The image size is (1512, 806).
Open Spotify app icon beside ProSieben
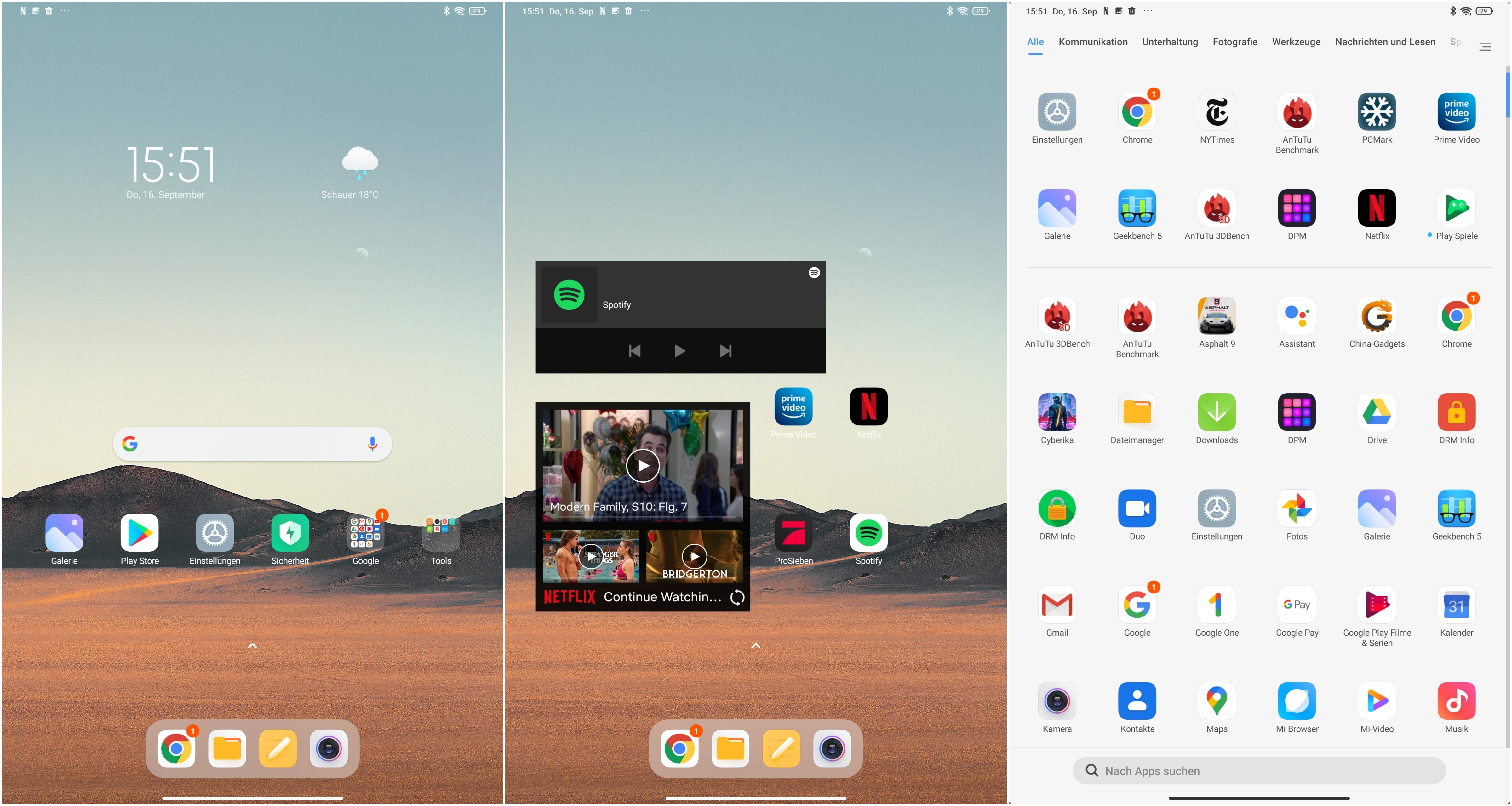(x=869, y=533)
